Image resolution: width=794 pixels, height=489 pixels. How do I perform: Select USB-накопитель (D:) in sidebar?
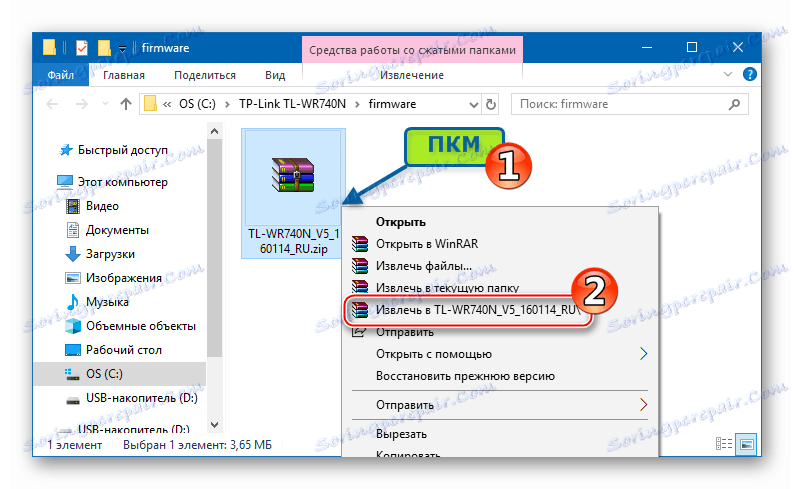141,398
